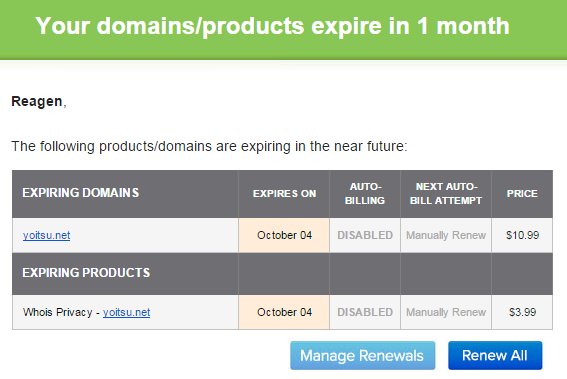The height and width of the screenshot is (379, 567).
Task: Click the EXPIRING PRODUCTS section header
Action: [86, 273]
